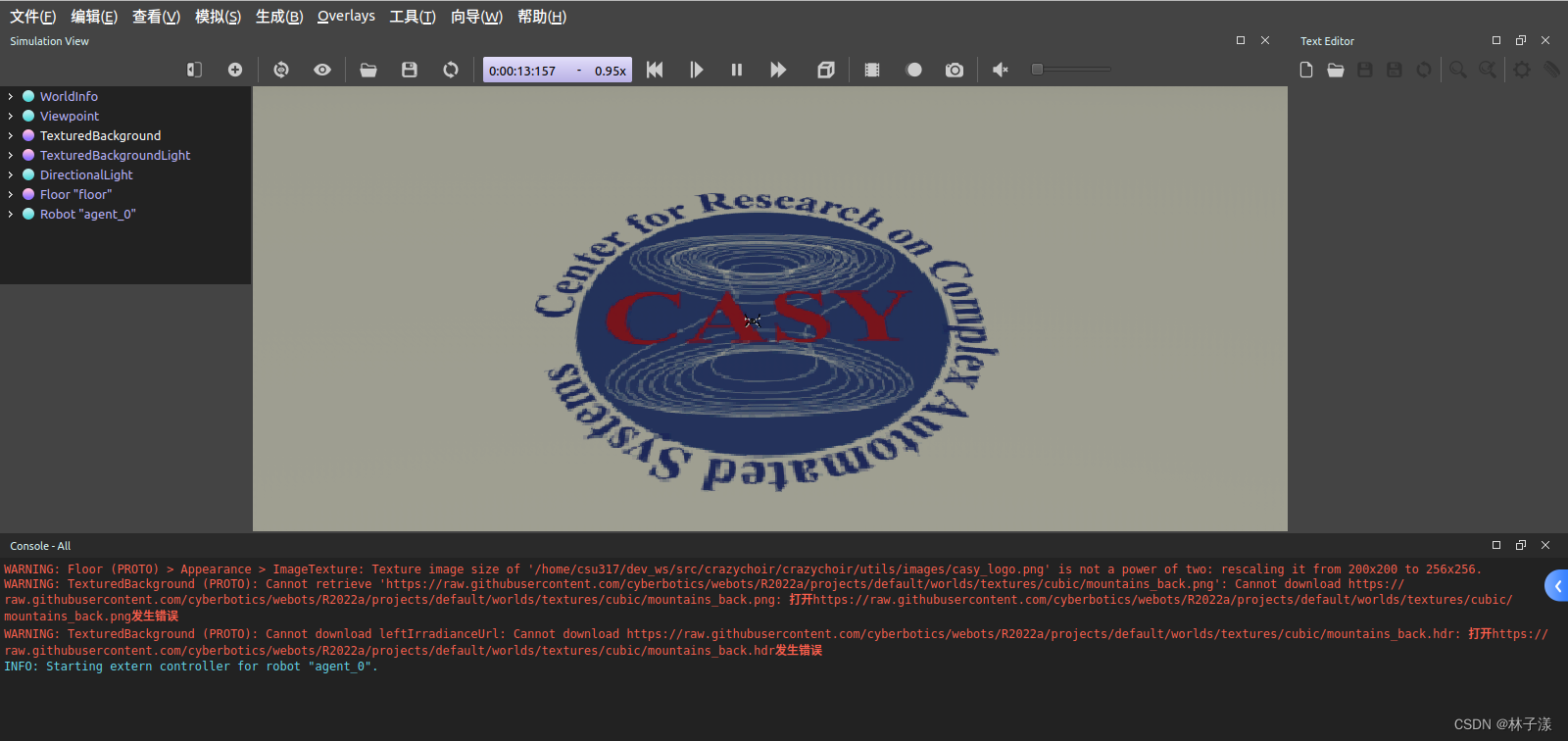The image size is (1568, 741).
Task: Expand the DirectionalLight node
Action: pos(10,174)
